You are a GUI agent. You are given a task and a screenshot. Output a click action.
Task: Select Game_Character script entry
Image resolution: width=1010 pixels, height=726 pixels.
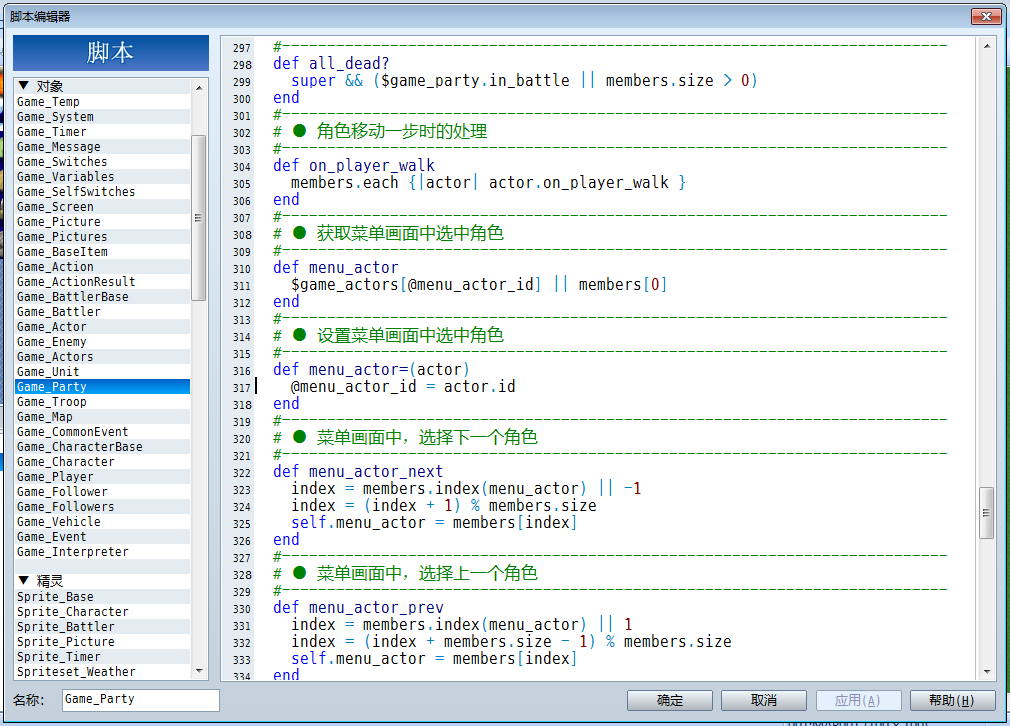coord(102,462)
